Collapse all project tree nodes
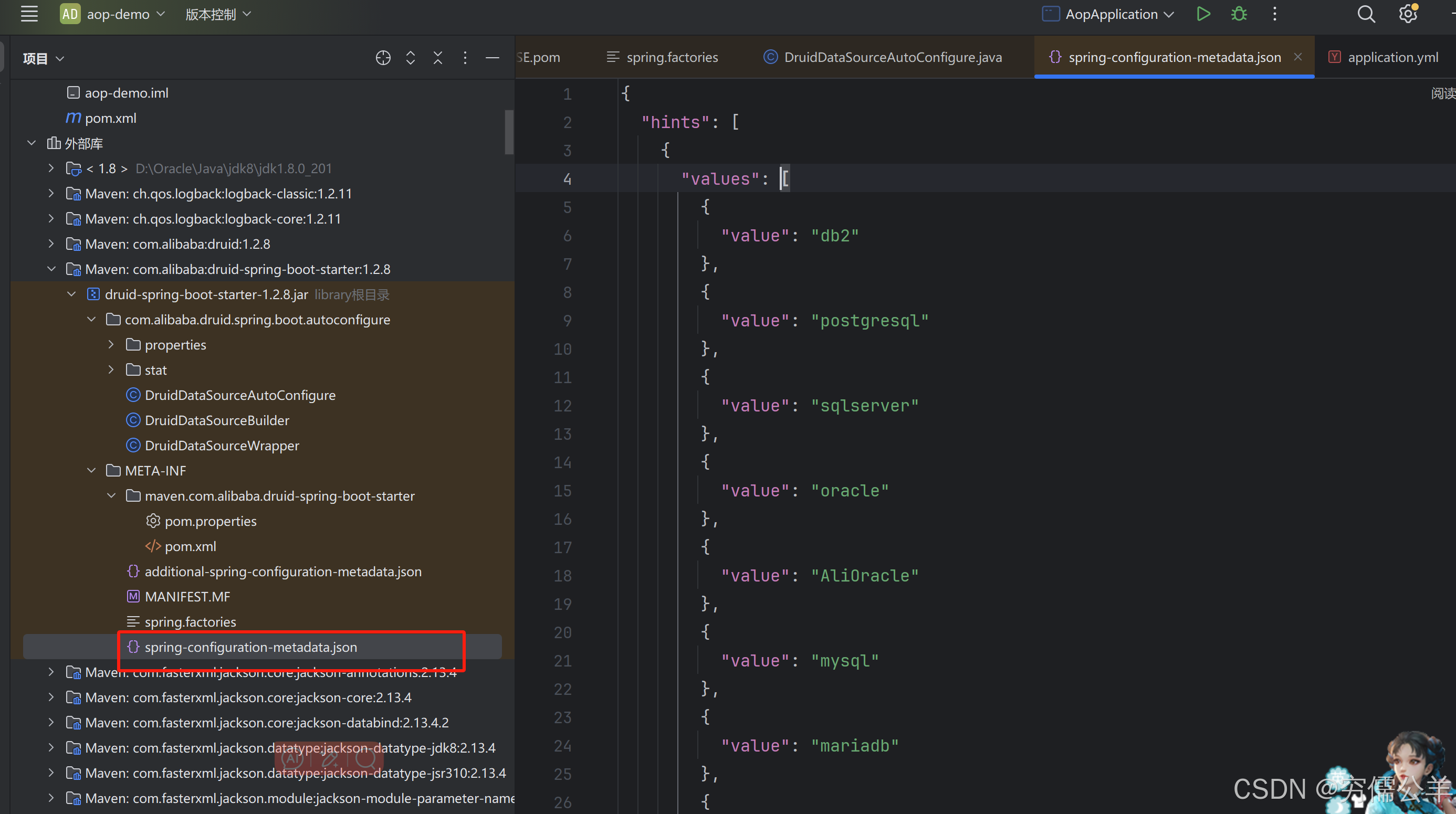The width and height of the screenshot is (1456, 814). pos(438,58)
